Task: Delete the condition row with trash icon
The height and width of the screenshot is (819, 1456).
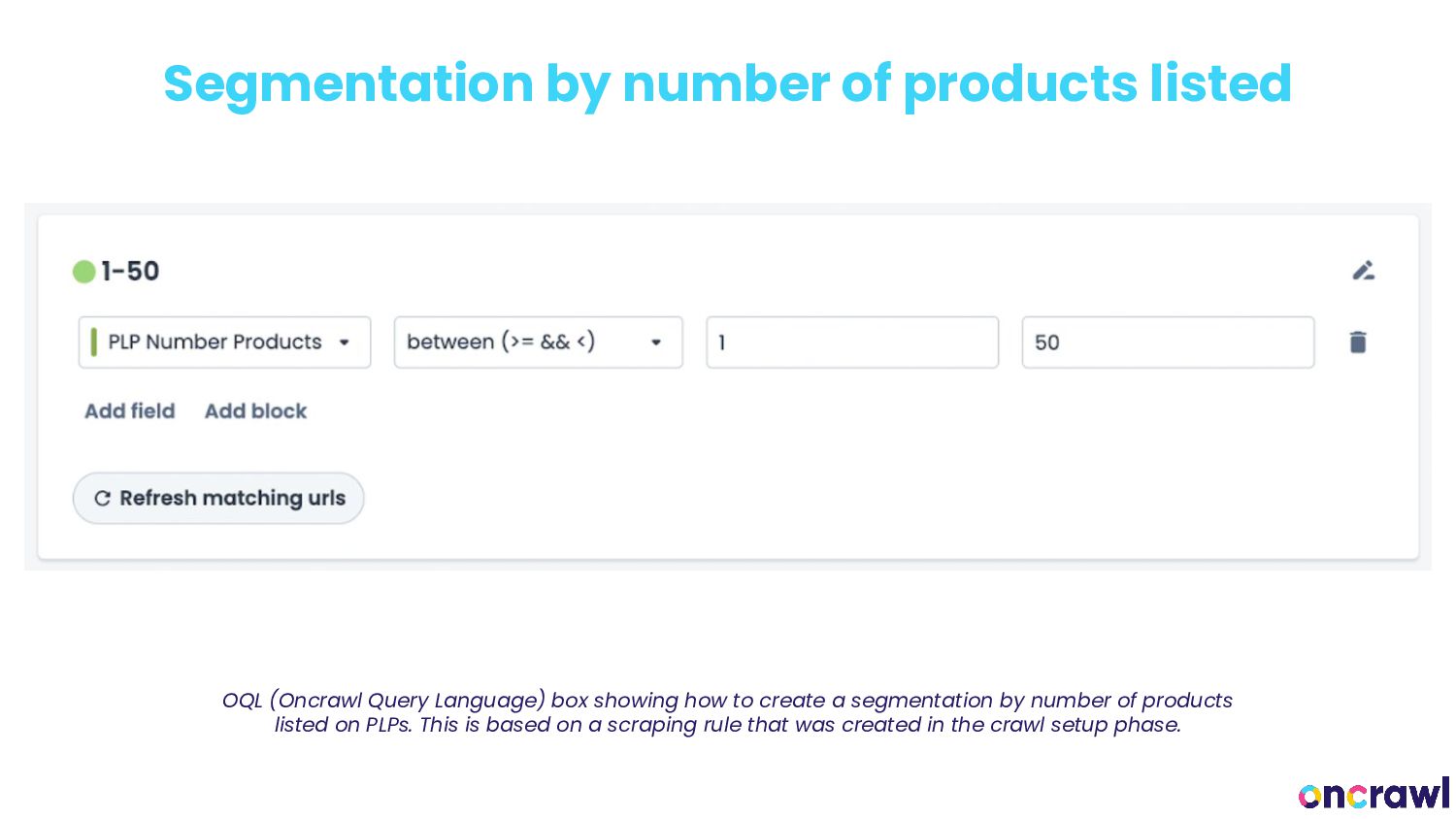Action: [x=1358, y=343]
